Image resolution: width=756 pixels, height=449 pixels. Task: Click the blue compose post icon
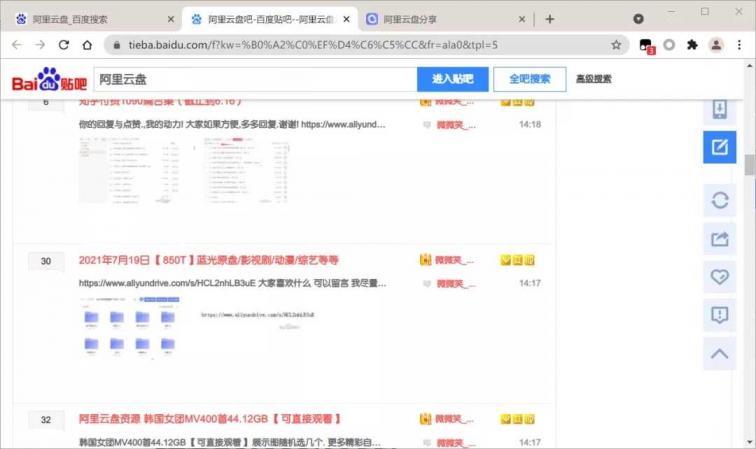[719, 147]
